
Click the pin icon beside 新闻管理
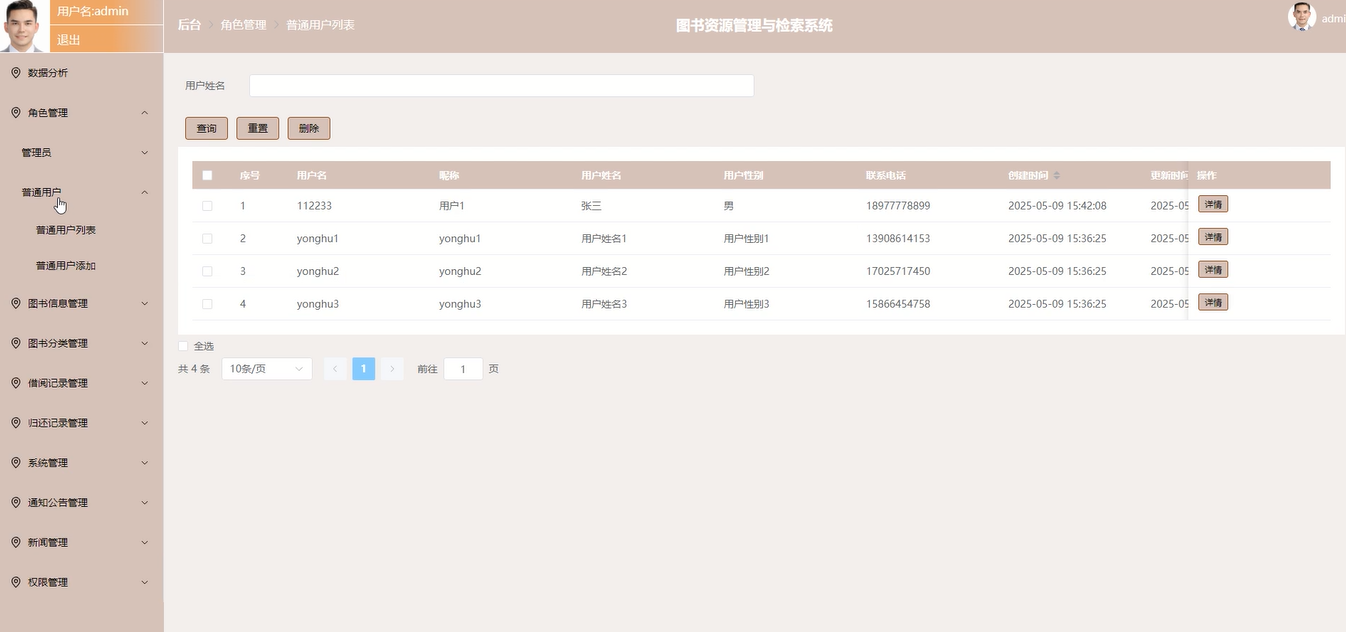tap(16, 542)
